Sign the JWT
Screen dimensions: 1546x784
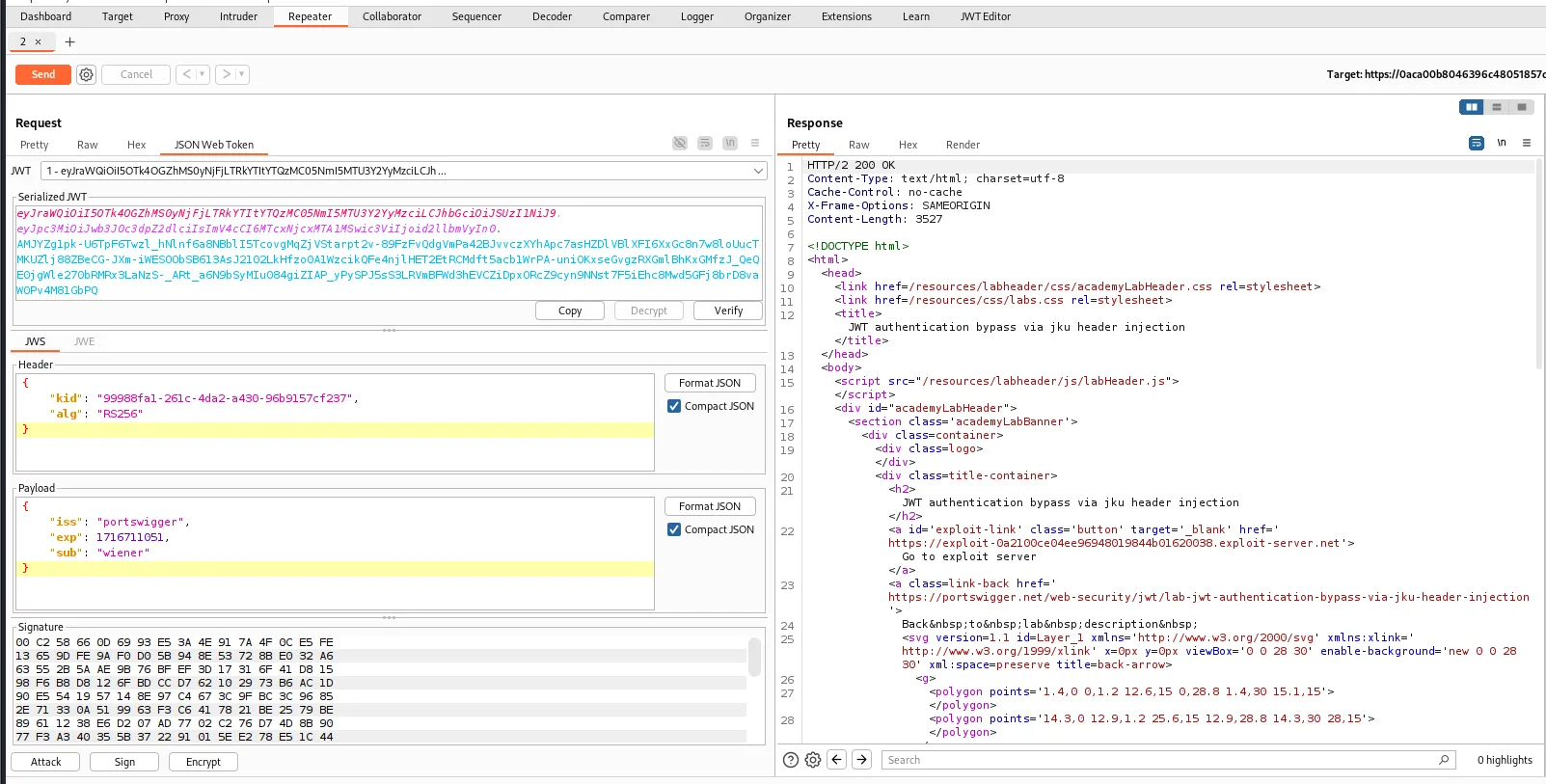click(124, 762)
